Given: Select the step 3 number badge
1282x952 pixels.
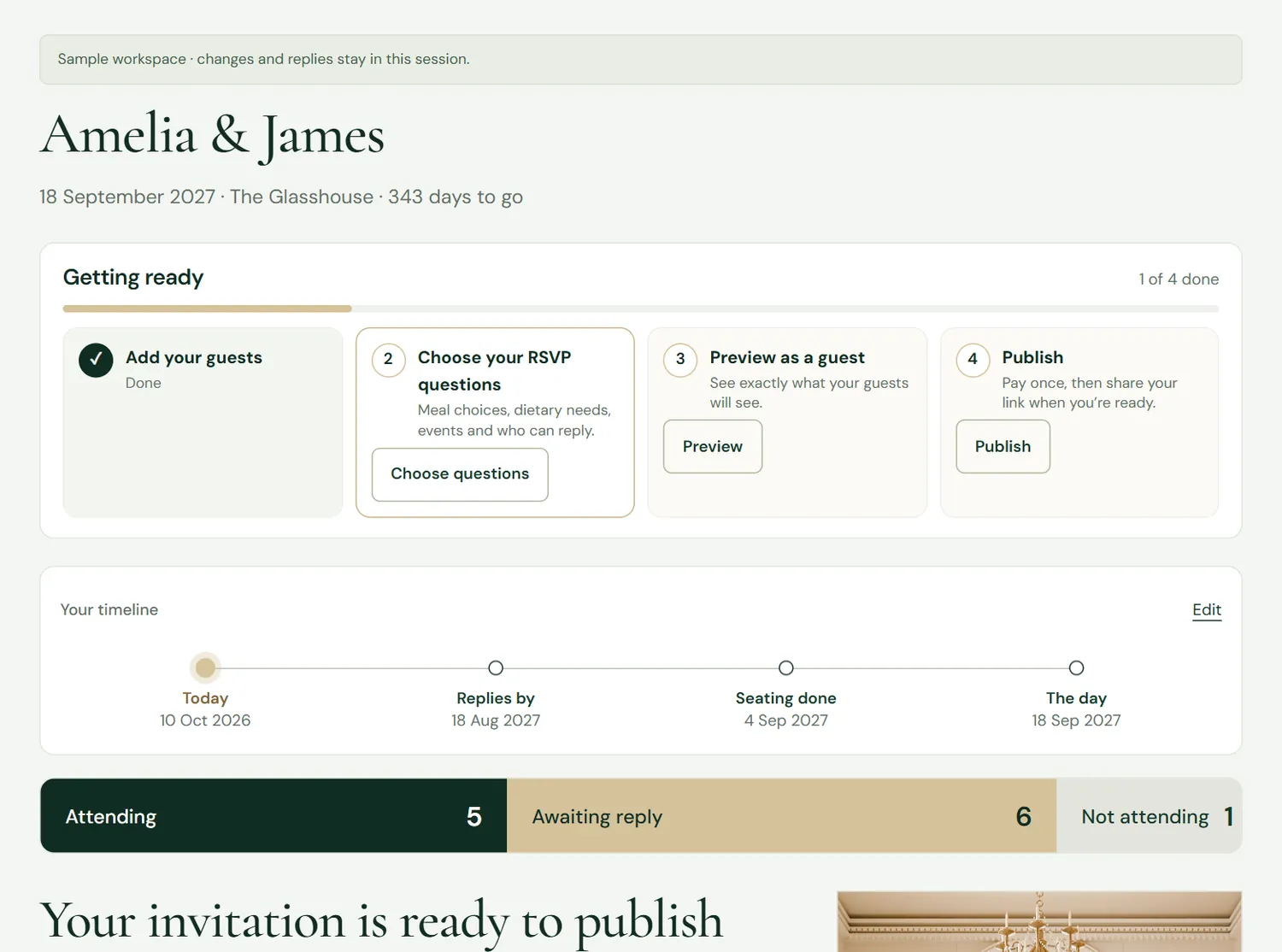Looking at the screenshot, I should (x=680, y=360).
